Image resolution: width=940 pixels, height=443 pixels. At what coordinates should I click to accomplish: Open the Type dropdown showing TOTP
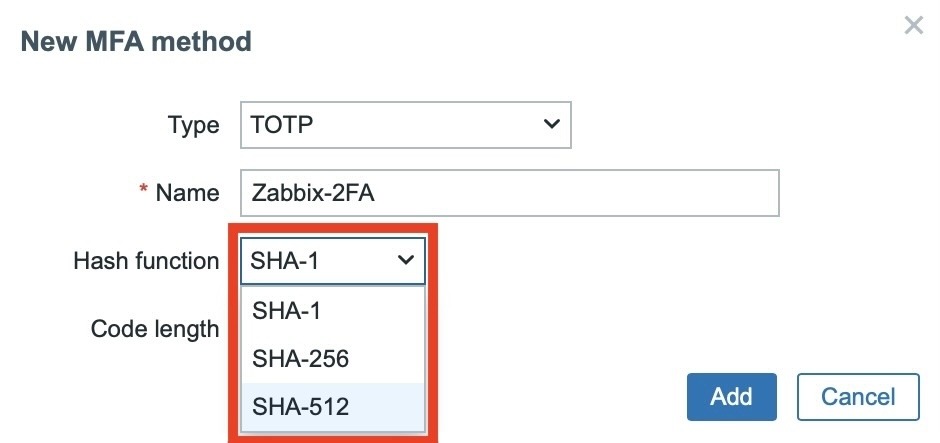tap(405, 125)
